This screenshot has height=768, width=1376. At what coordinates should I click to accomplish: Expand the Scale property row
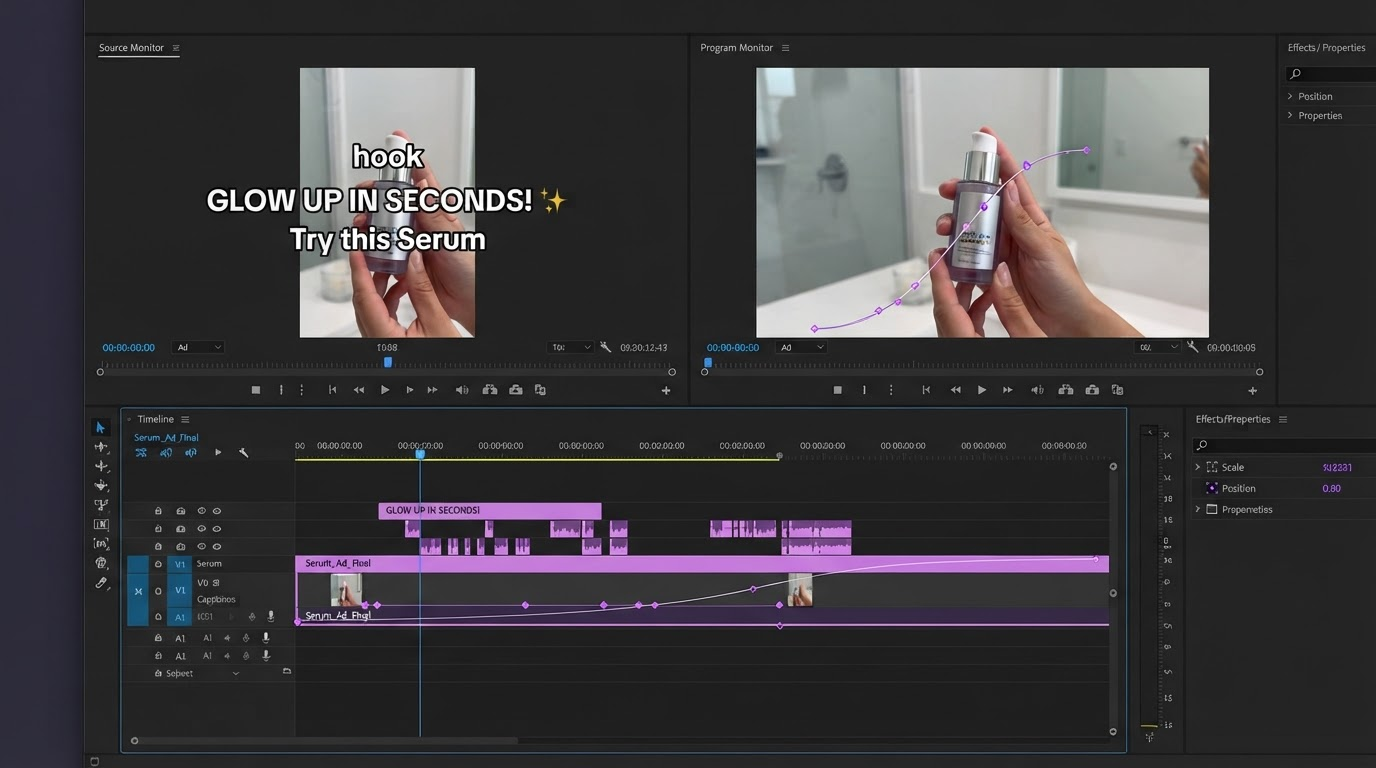[x=1198, y=467]
